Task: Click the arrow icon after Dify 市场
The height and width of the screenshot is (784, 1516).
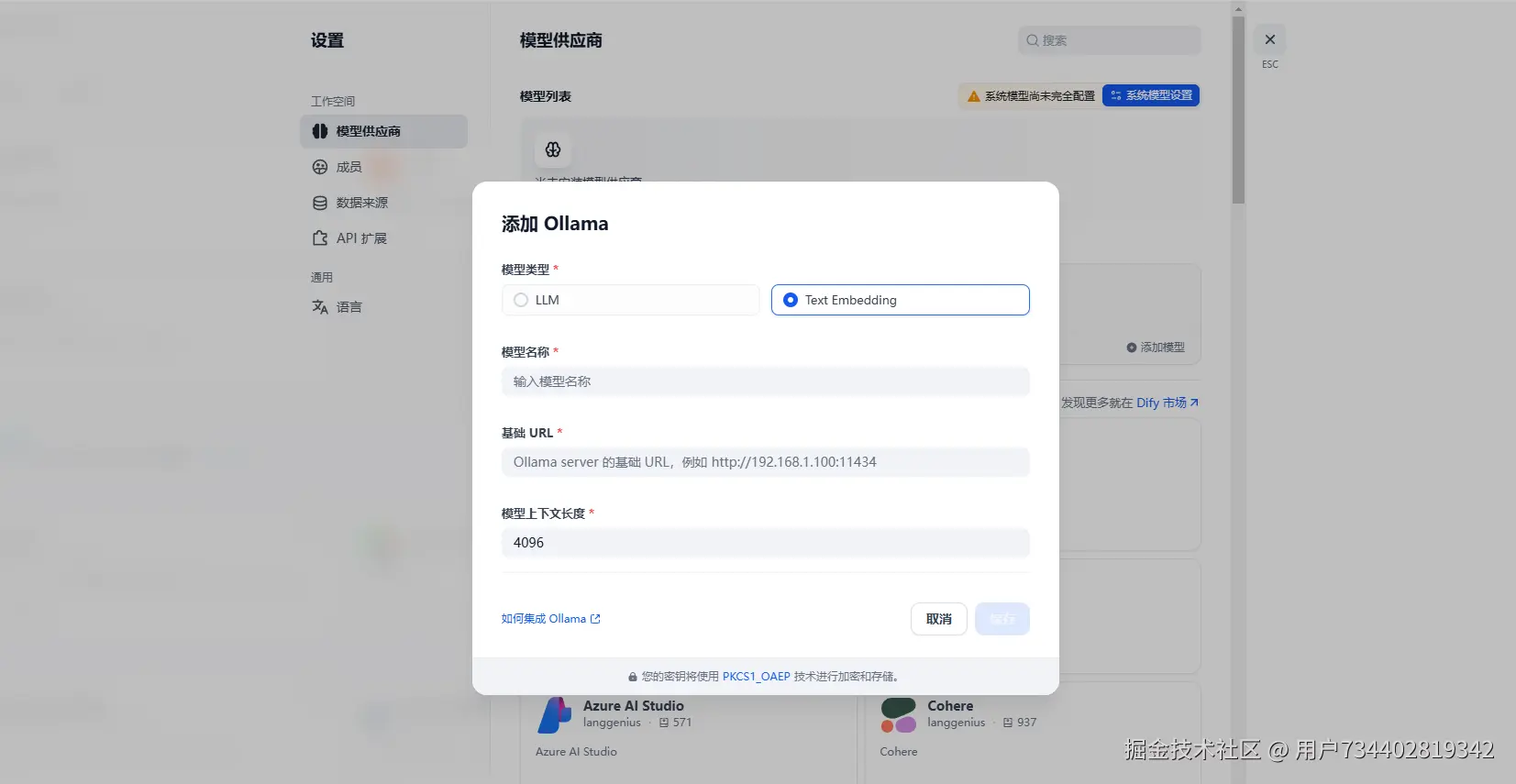Action: click(x=1194, y=403)
